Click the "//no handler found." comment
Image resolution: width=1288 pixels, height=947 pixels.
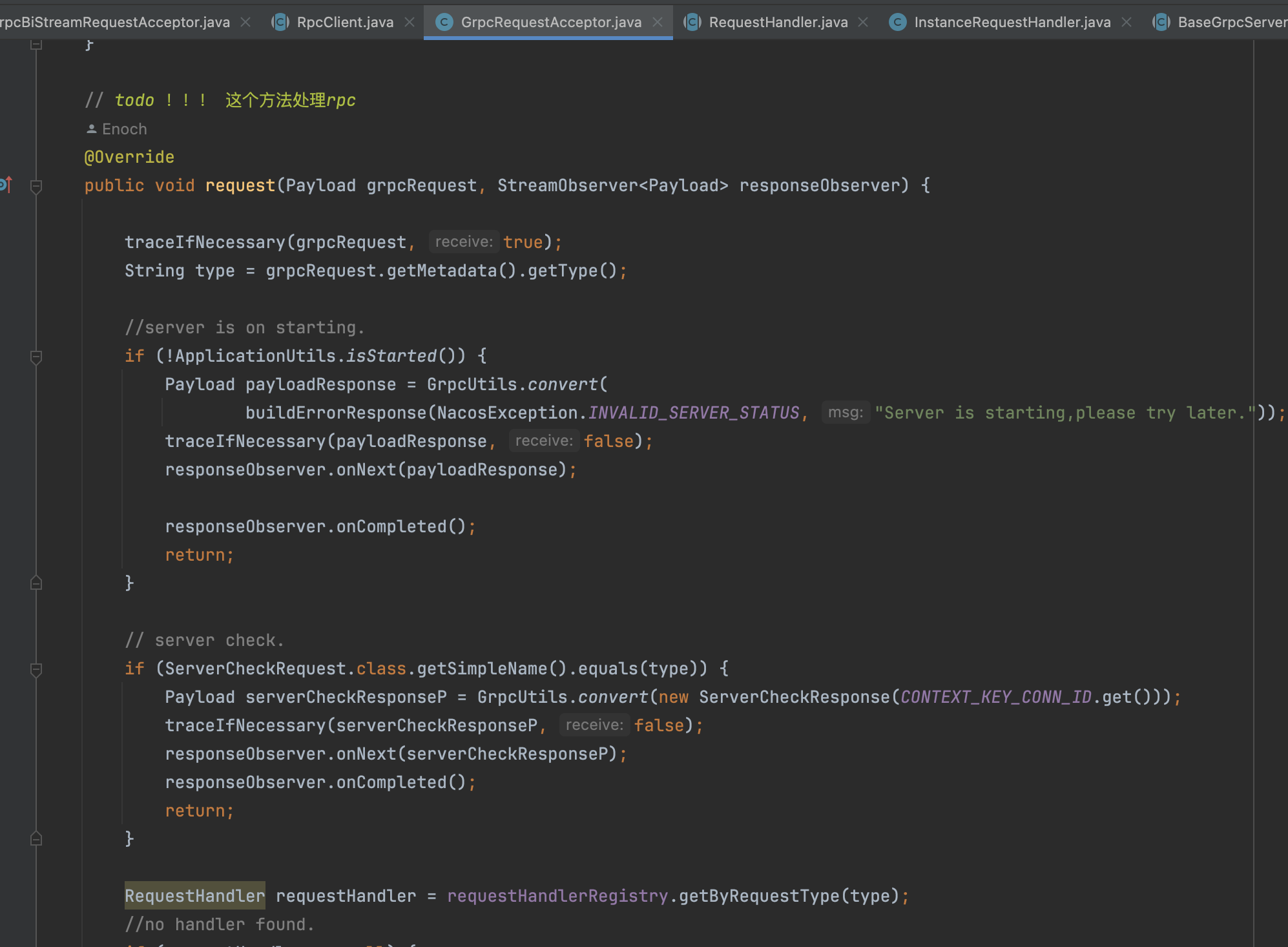point(220,924)
